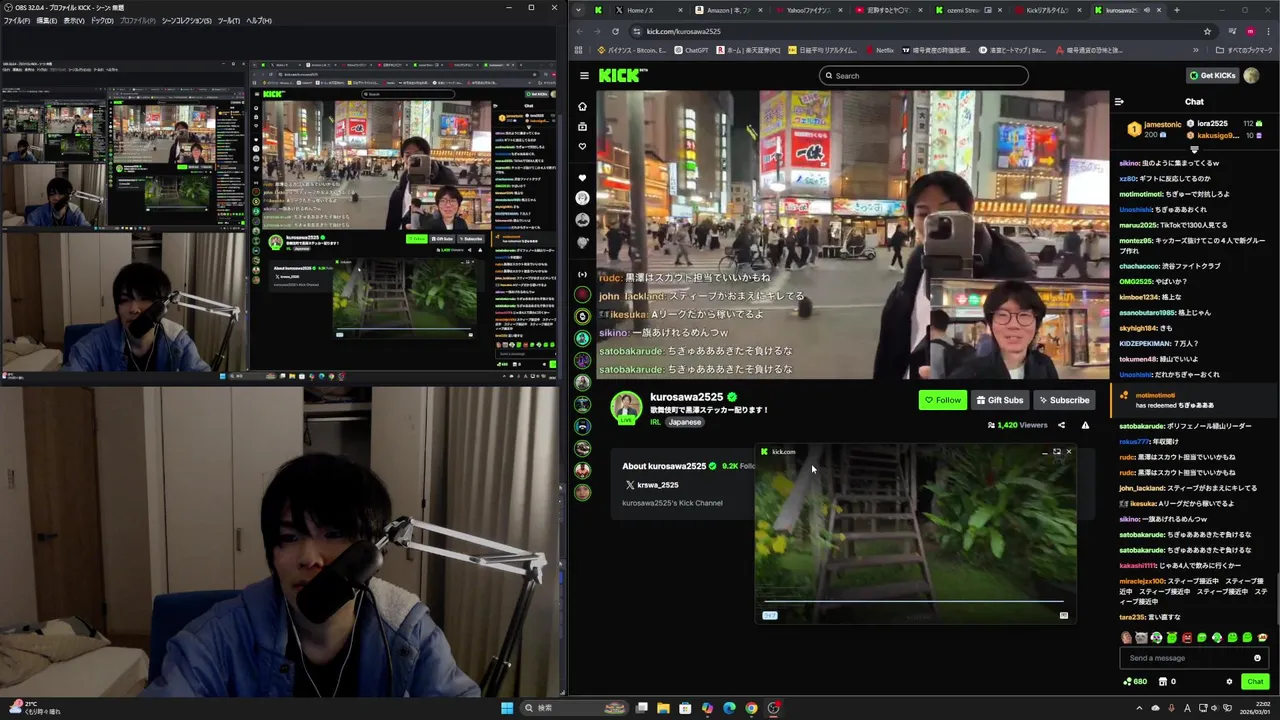Viewport: 1280px width, 720px height.
Task: Click Gift Subs button
Action: 1000,400
